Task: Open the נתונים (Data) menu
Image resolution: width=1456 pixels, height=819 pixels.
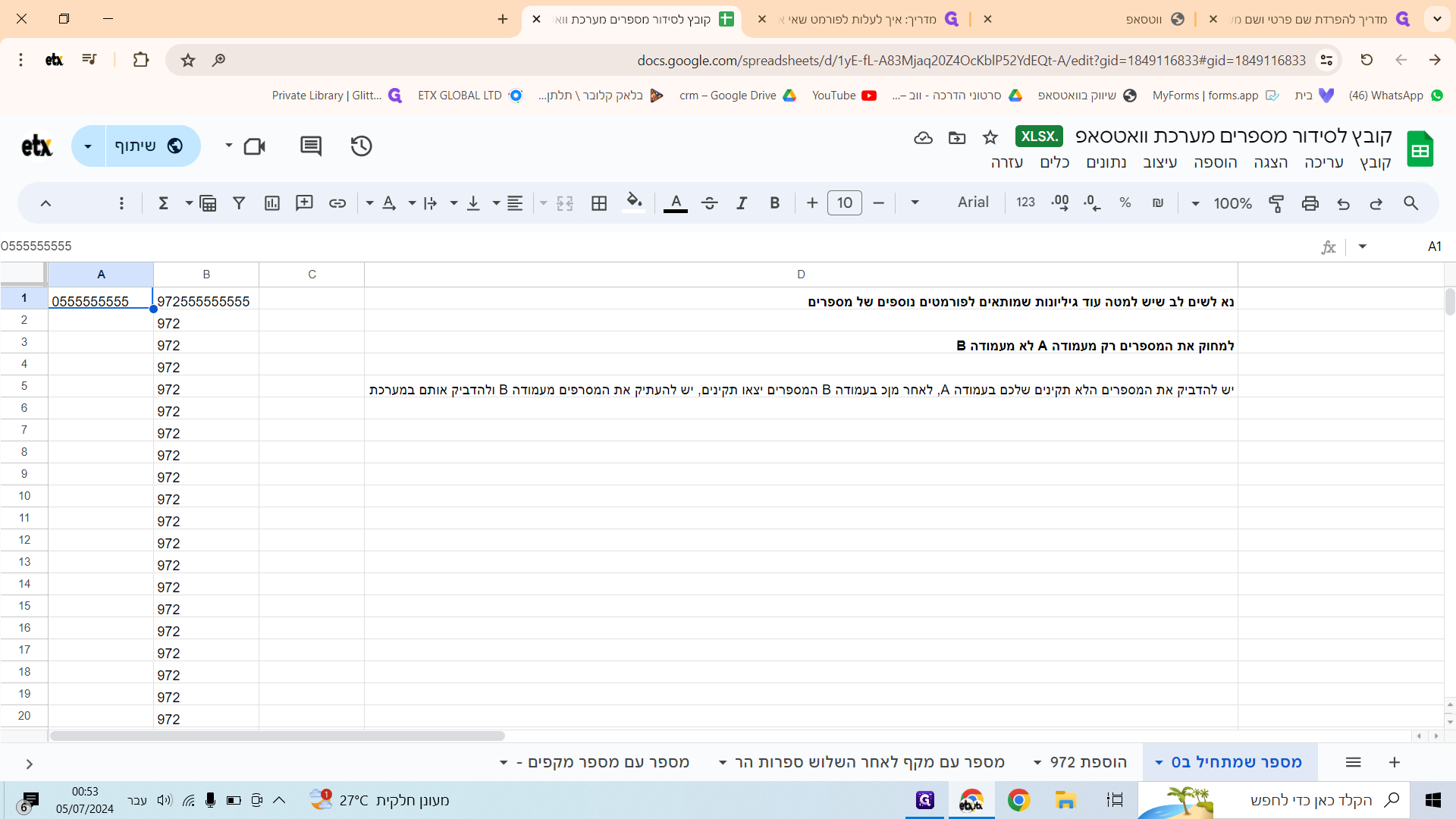Action: pyautogui.click(x=1106, y=162)
